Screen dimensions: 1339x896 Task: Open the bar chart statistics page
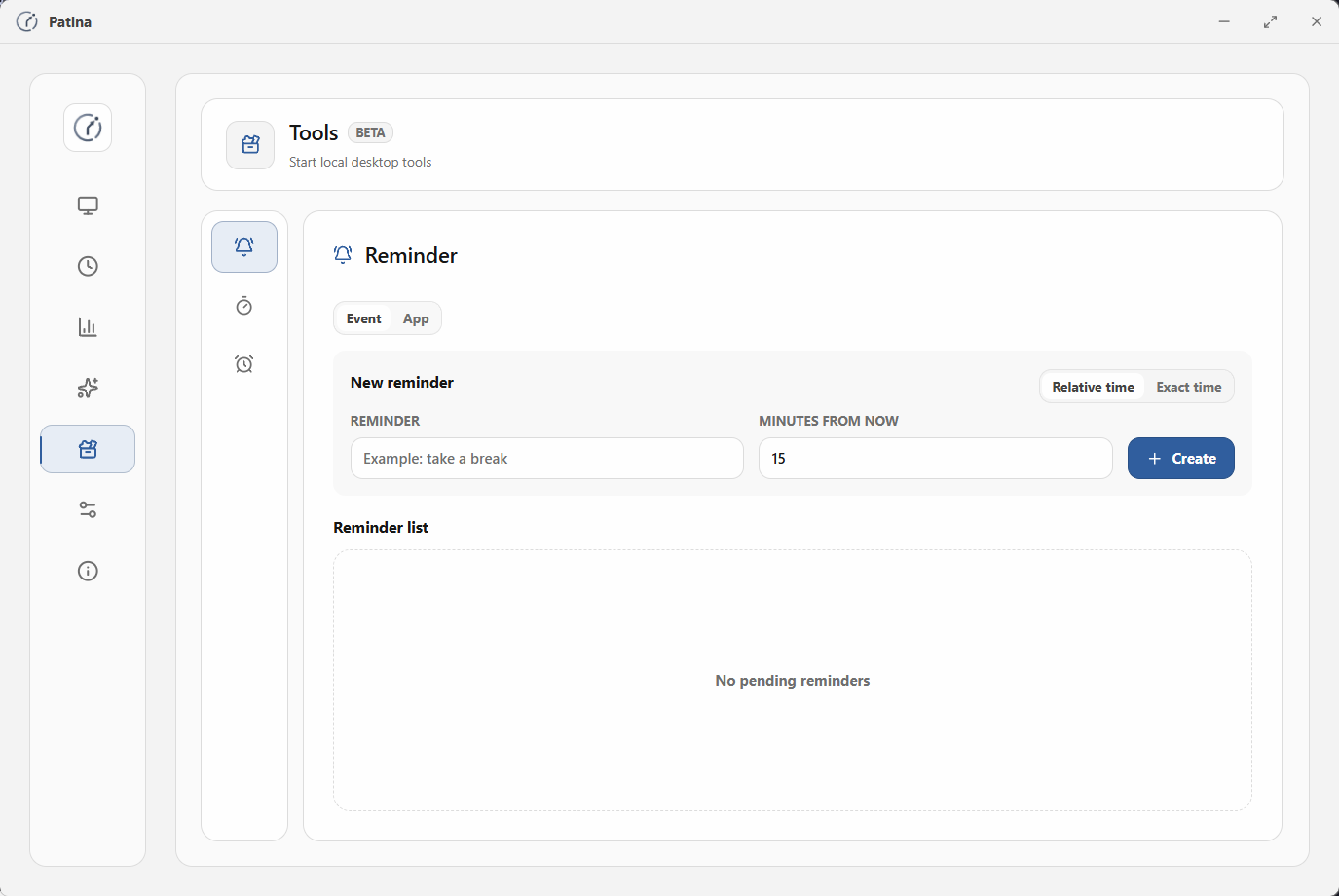pos(88,327)
